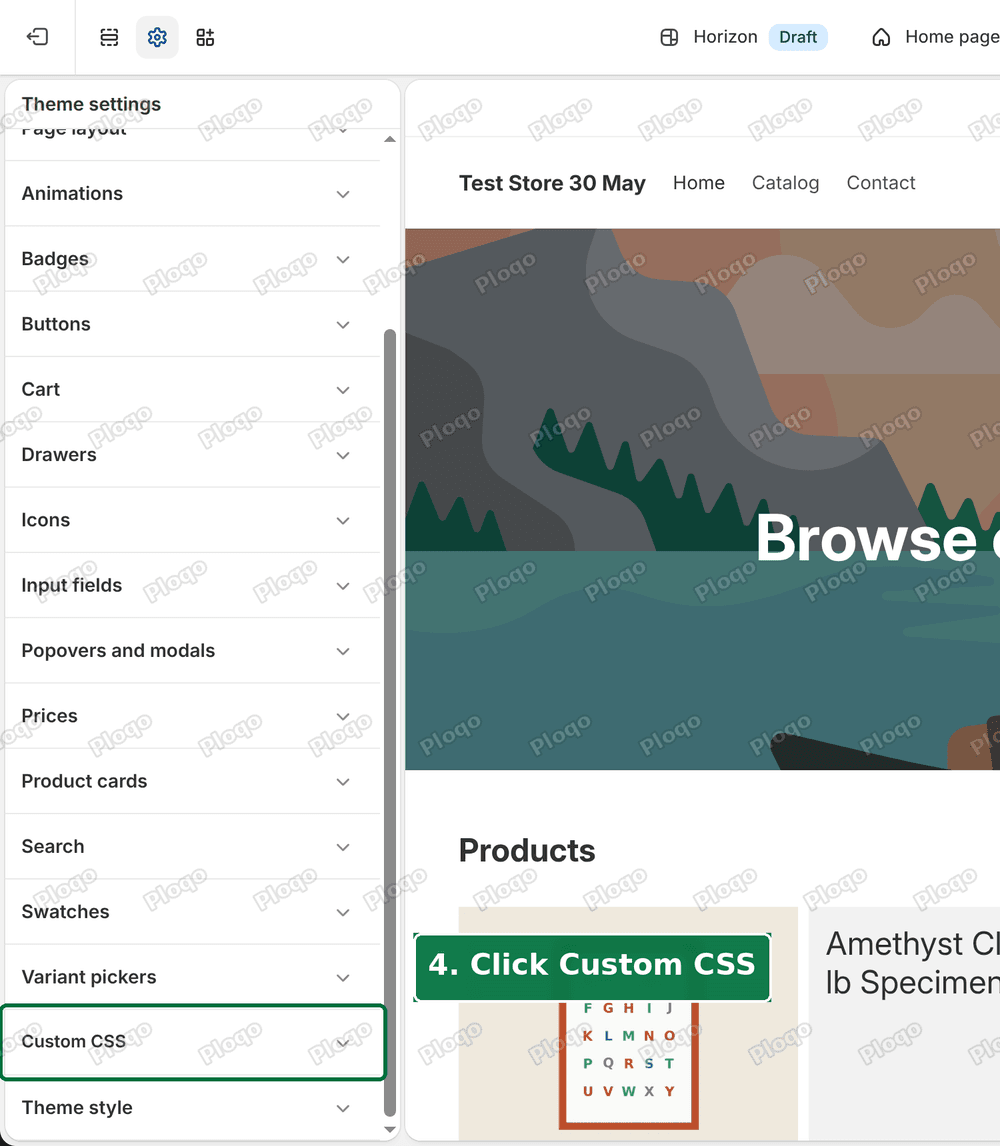This screenshot has width=1000, height=1146.
Task: Expand the Theme style section
Action: 192,1107
